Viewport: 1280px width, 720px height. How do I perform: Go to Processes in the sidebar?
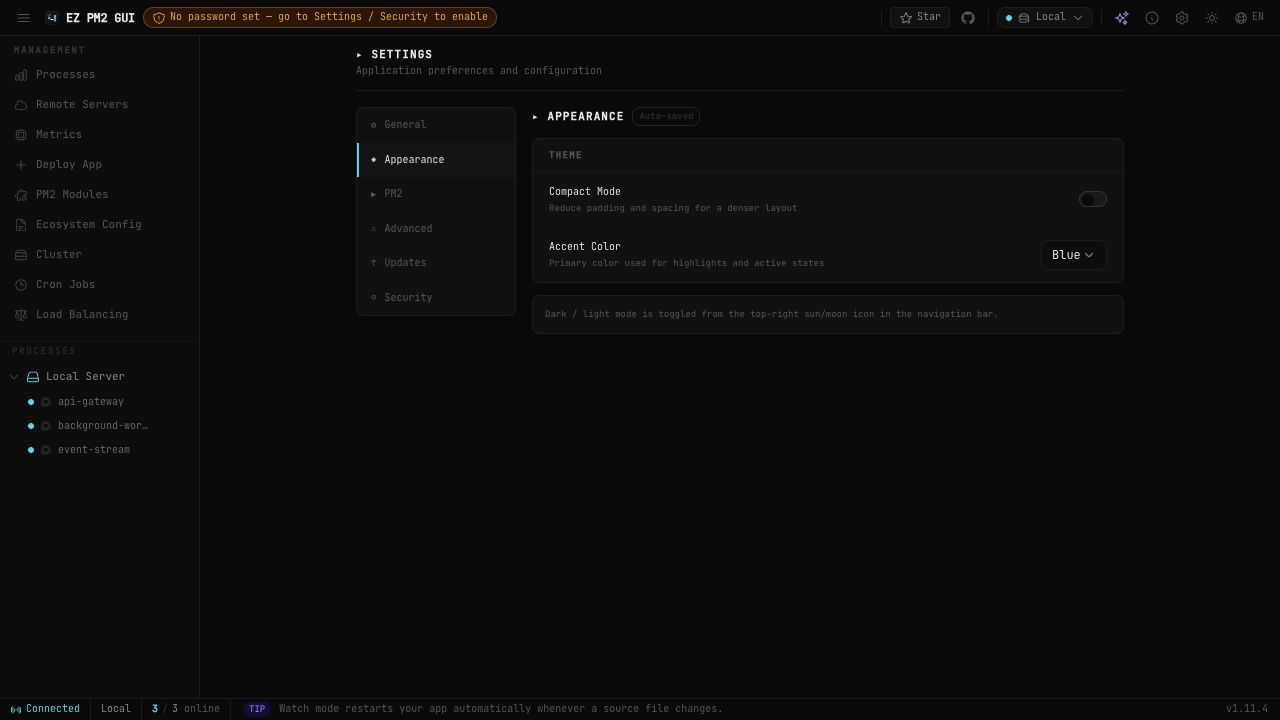click(99, 75)
